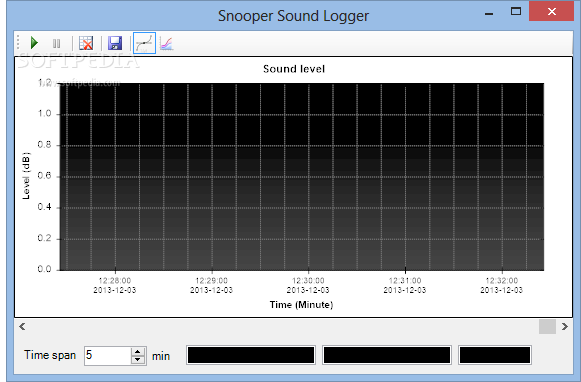
Task: Click the middle black status display box
Action: pyautogui.click(x=387, y=355)
